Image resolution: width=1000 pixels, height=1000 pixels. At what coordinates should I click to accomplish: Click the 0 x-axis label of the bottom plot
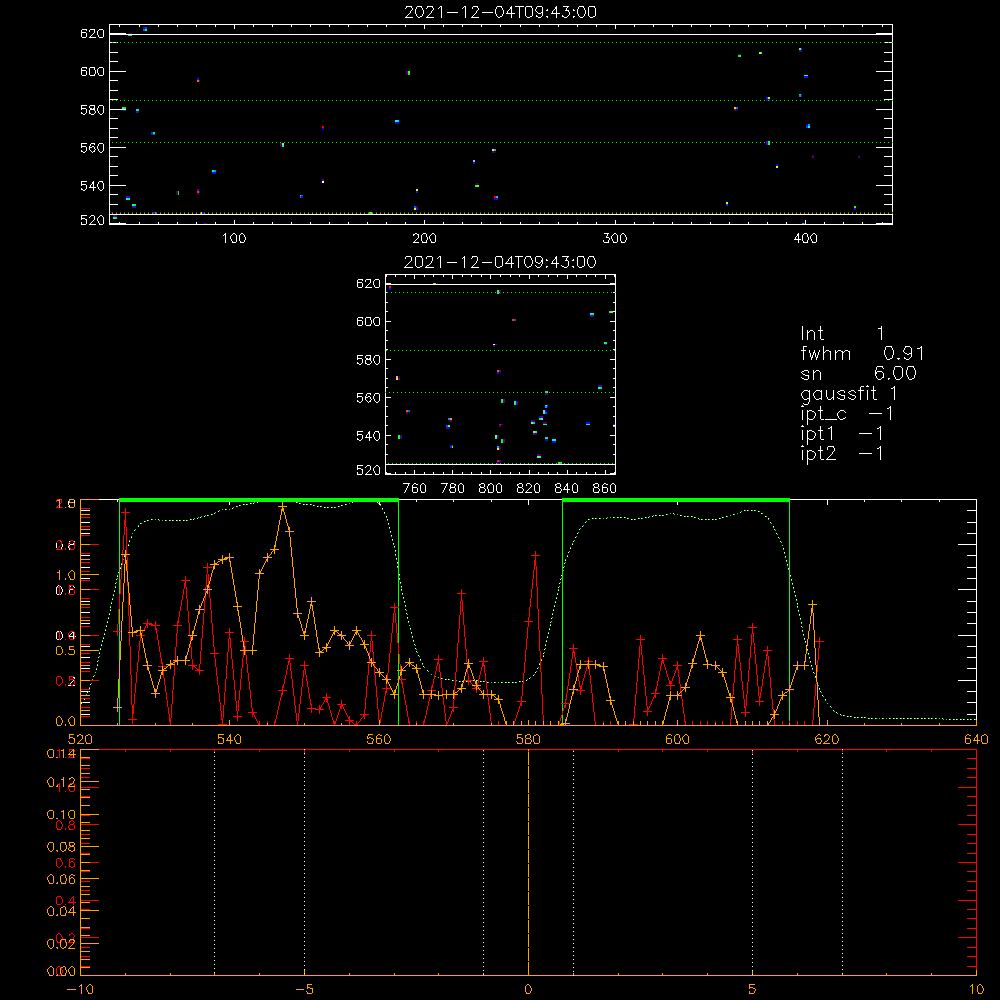(x=528, y=989)
